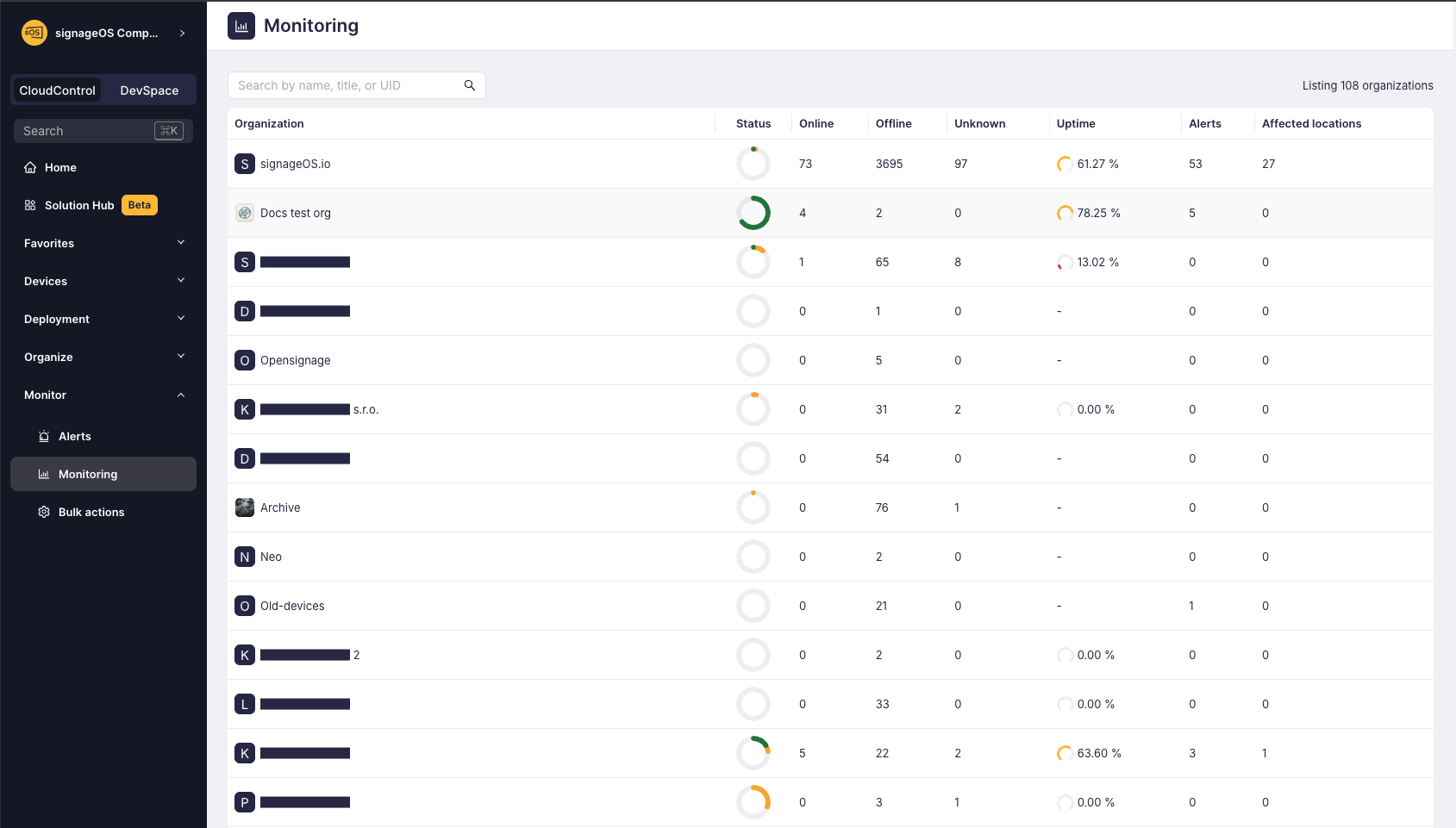Image resolution: width=1456 pixels, height=828 pixels.
Task: Click the Alerts siren icon
Action: 44,436
